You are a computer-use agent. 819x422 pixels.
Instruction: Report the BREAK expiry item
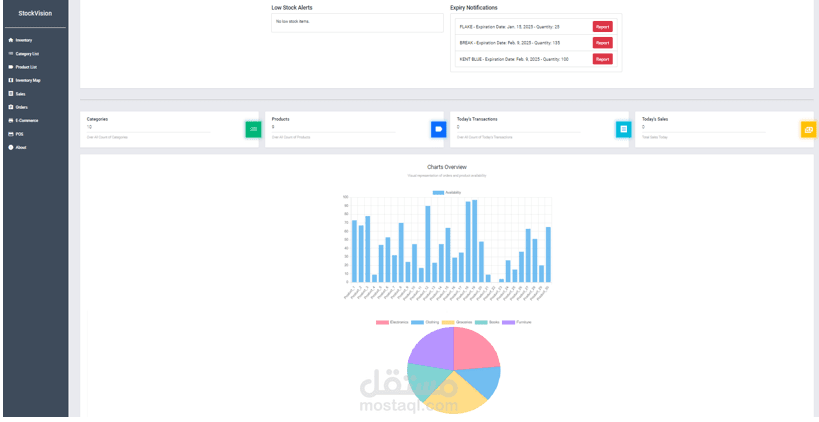click(602, 43)
